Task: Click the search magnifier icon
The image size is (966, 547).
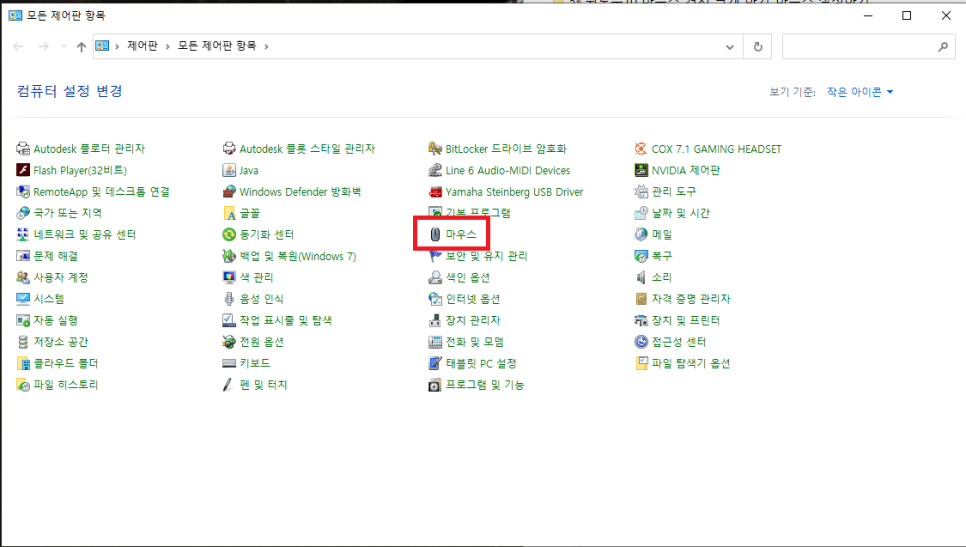Action: 943,47
